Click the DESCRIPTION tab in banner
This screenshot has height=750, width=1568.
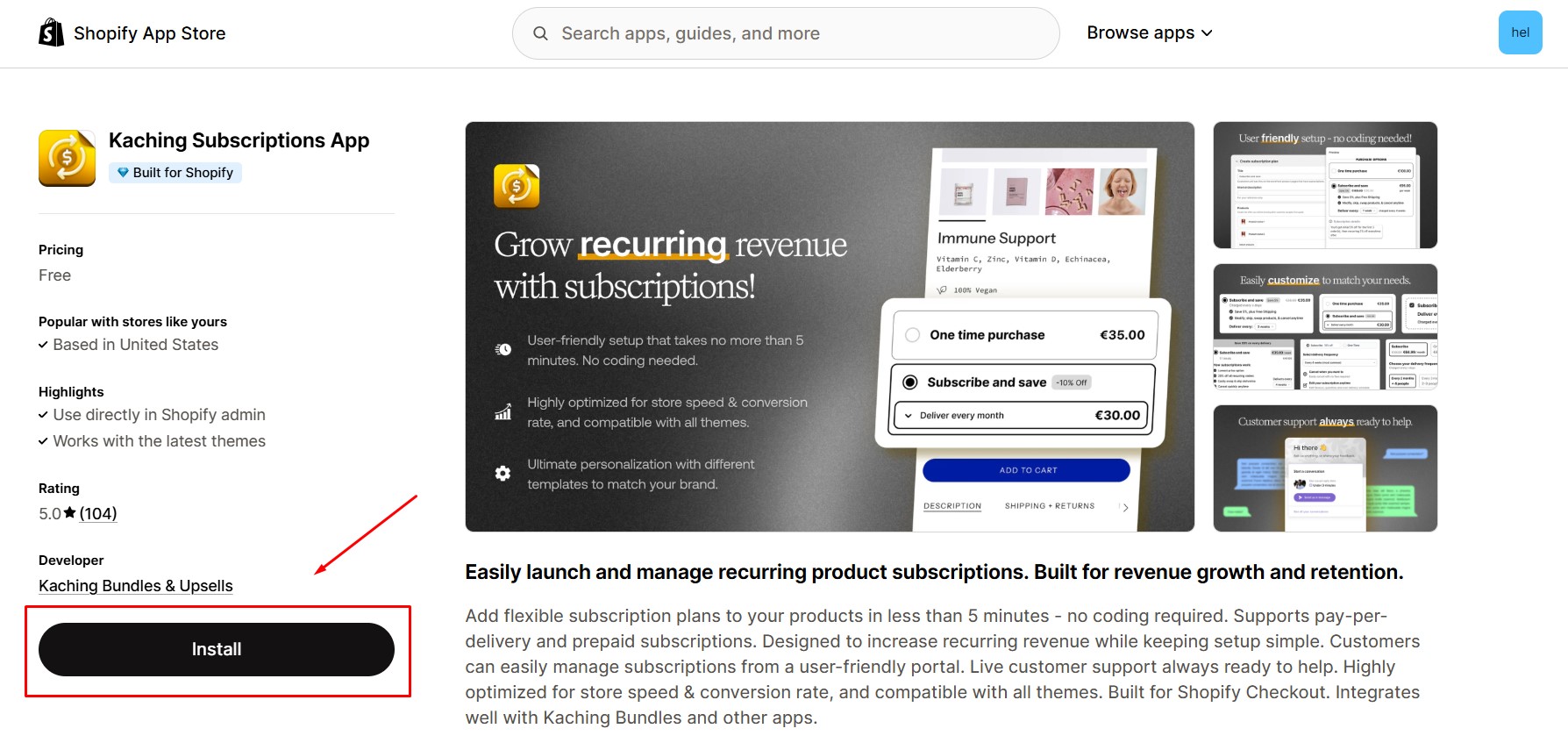pyautogui.click(x=952, y=506)
